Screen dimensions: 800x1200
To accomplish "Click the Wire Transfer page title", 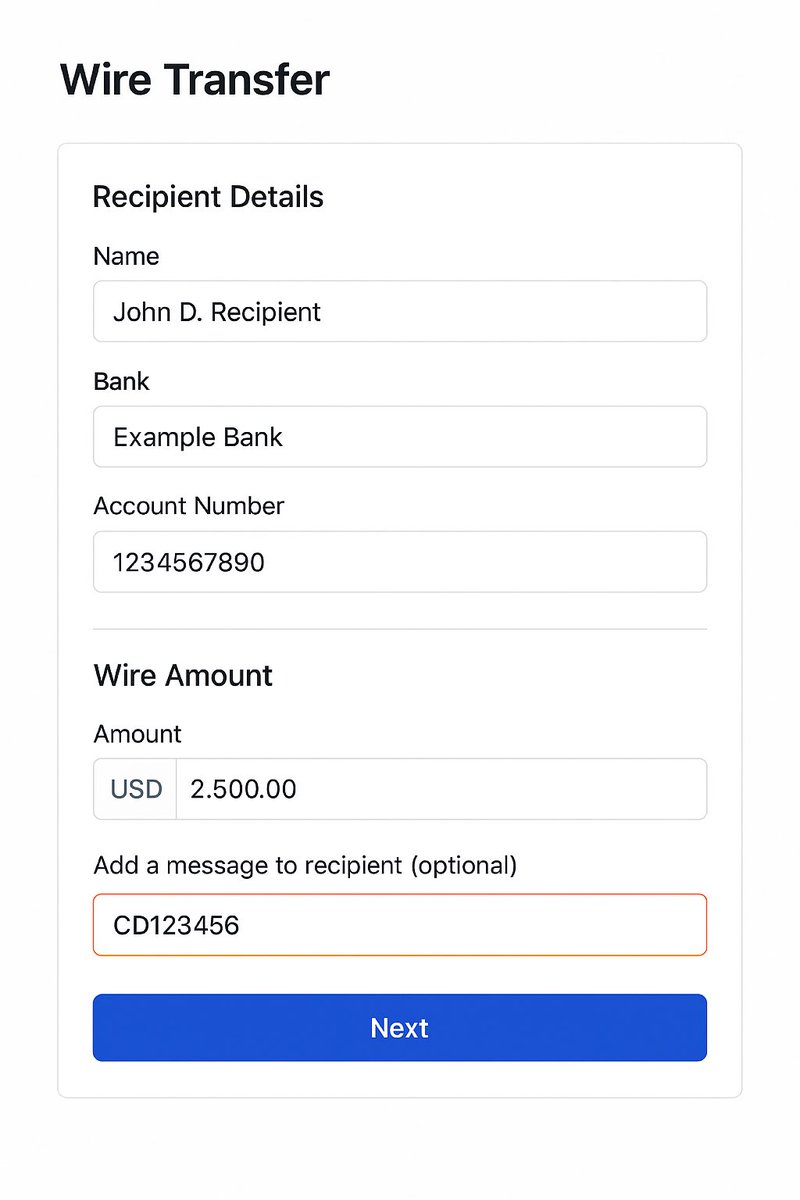I will 195,79.
